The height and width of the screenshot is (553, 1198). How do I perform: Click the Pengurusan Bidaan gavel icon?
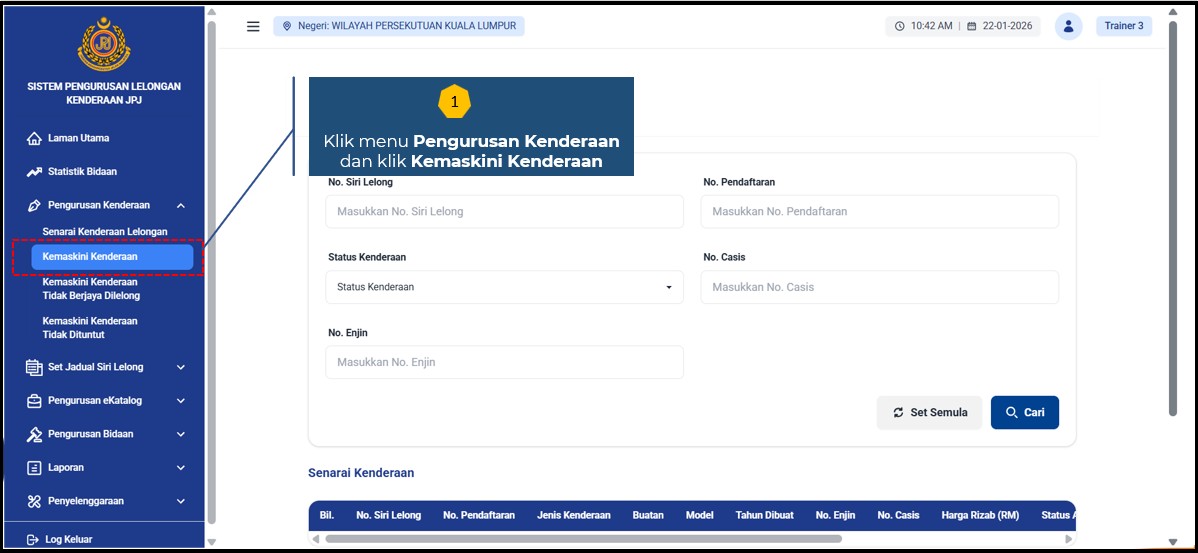tap(34, 434)
